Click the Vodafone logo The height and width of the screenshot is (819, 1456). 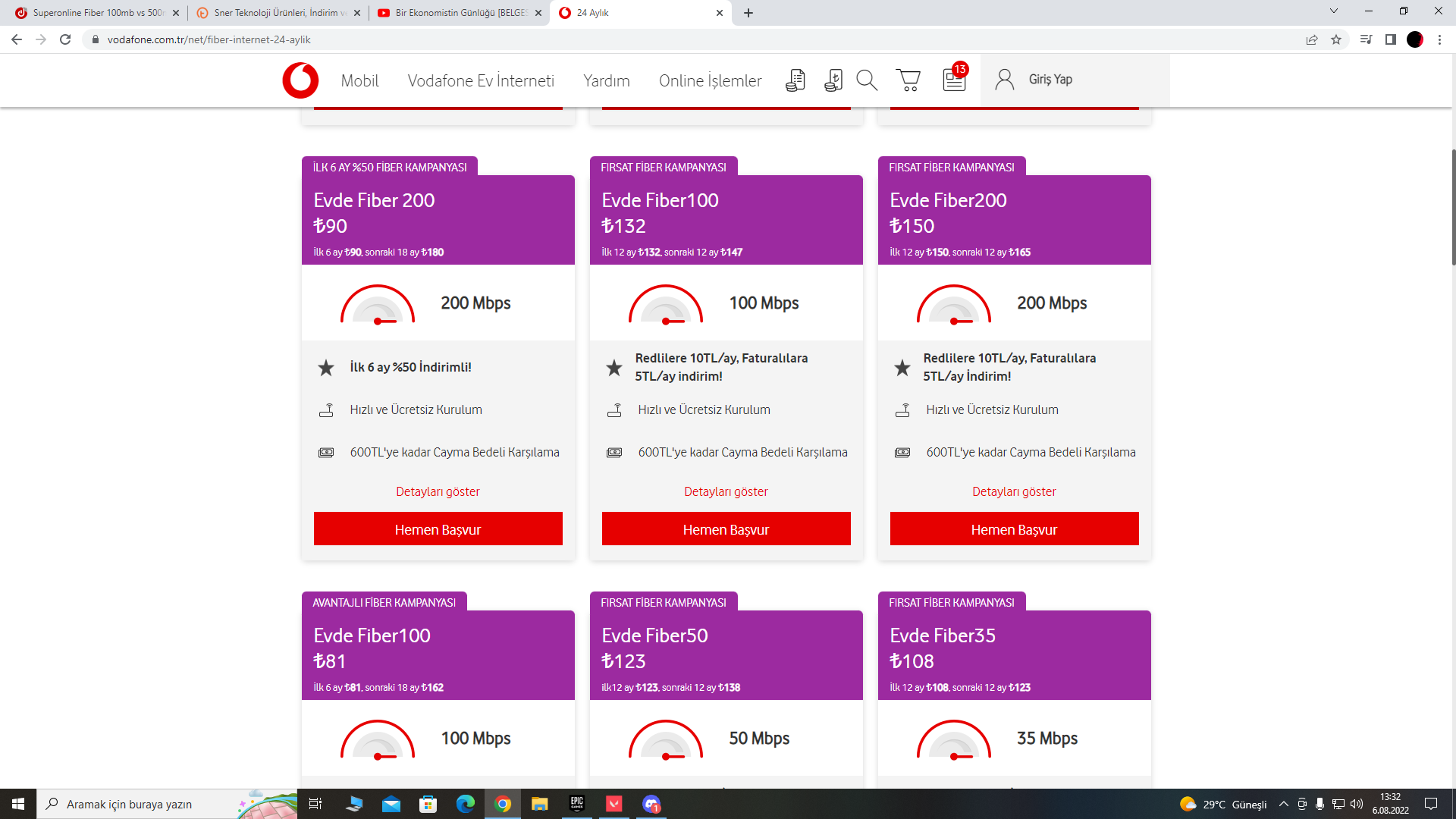click(300, 80)
